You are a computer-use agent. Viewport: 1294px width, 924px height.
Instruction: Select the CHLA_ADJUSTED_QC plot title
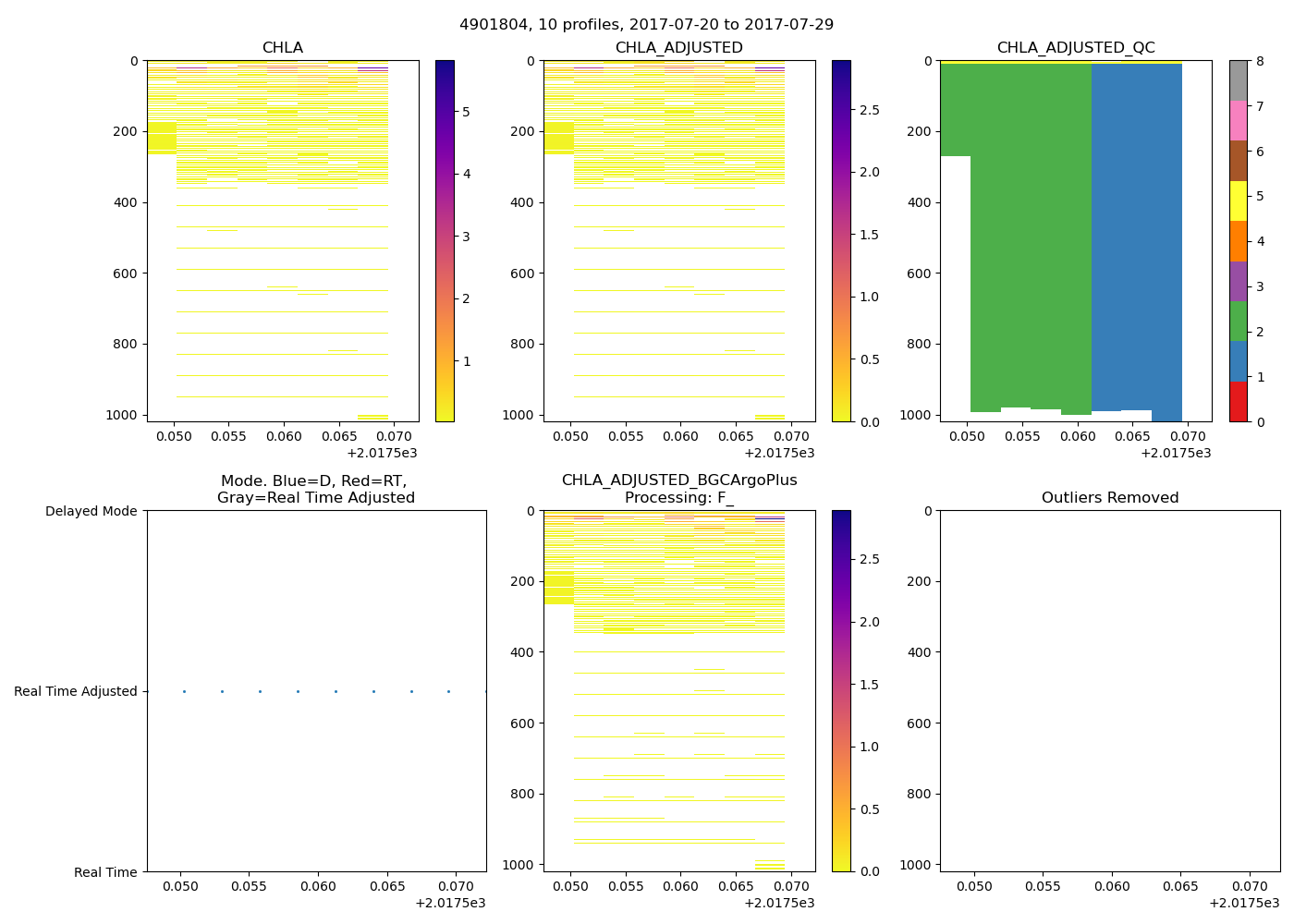pos(1075,48)
